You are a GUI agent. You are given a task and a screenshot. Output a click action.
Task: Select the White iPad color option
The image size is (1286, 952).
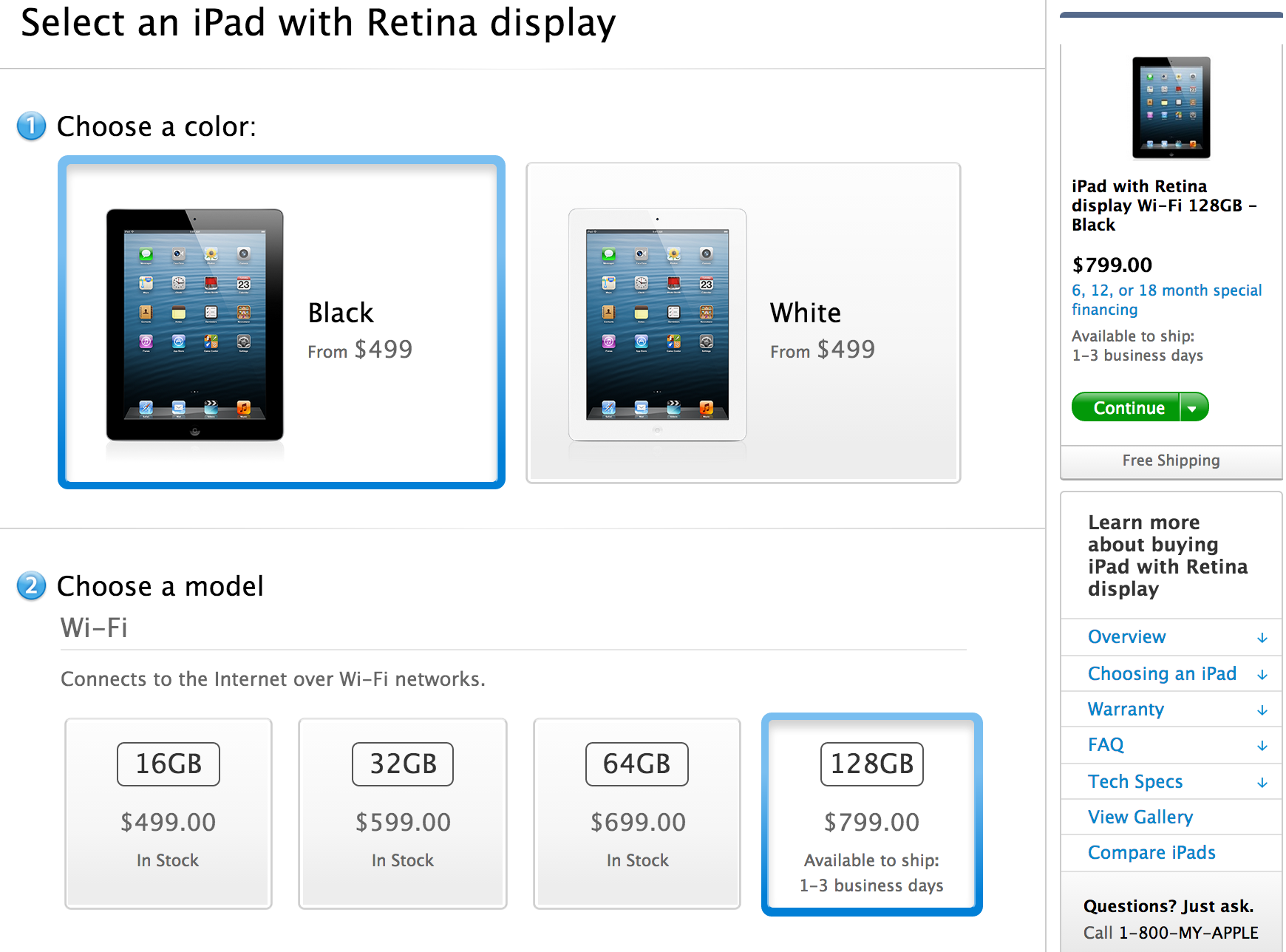pos(742,322)
